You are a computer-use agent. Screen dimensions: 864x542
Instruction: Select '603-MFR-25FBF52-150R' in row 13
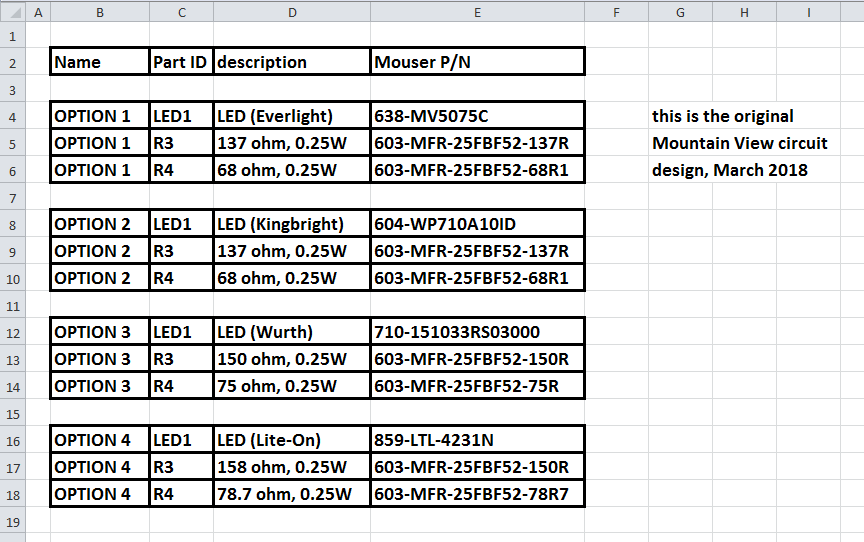[x=477, y=359]
